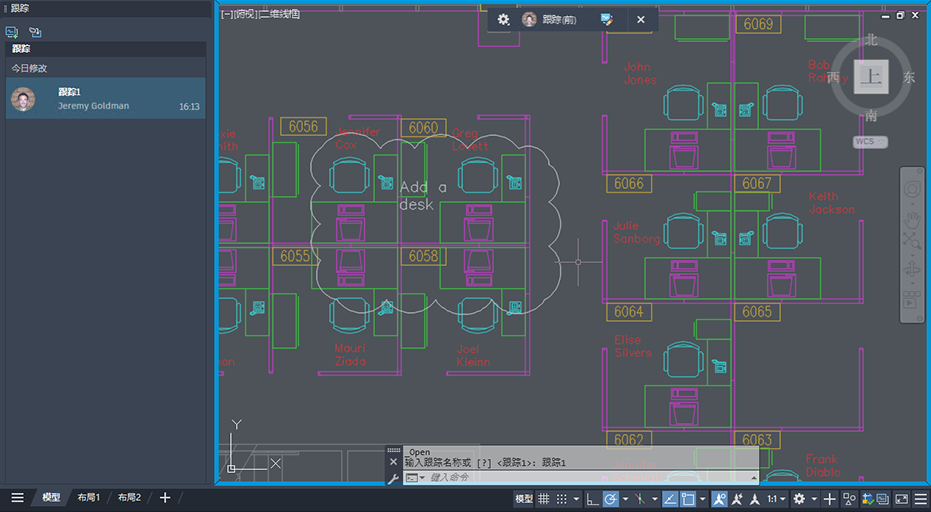Toggle clean screen icon in status bar
The image size is (931, 512).
pyautogui.click(x=902, y=499)
